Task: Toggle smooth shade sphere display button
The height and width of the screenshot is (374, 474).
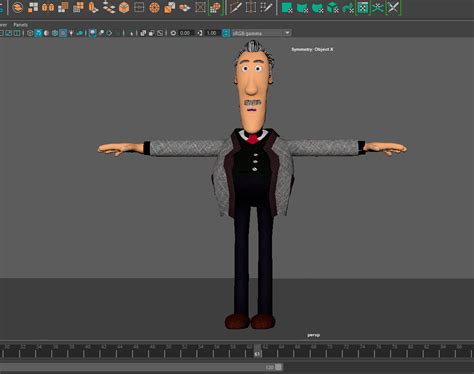Action: click(x=46, y=33)
